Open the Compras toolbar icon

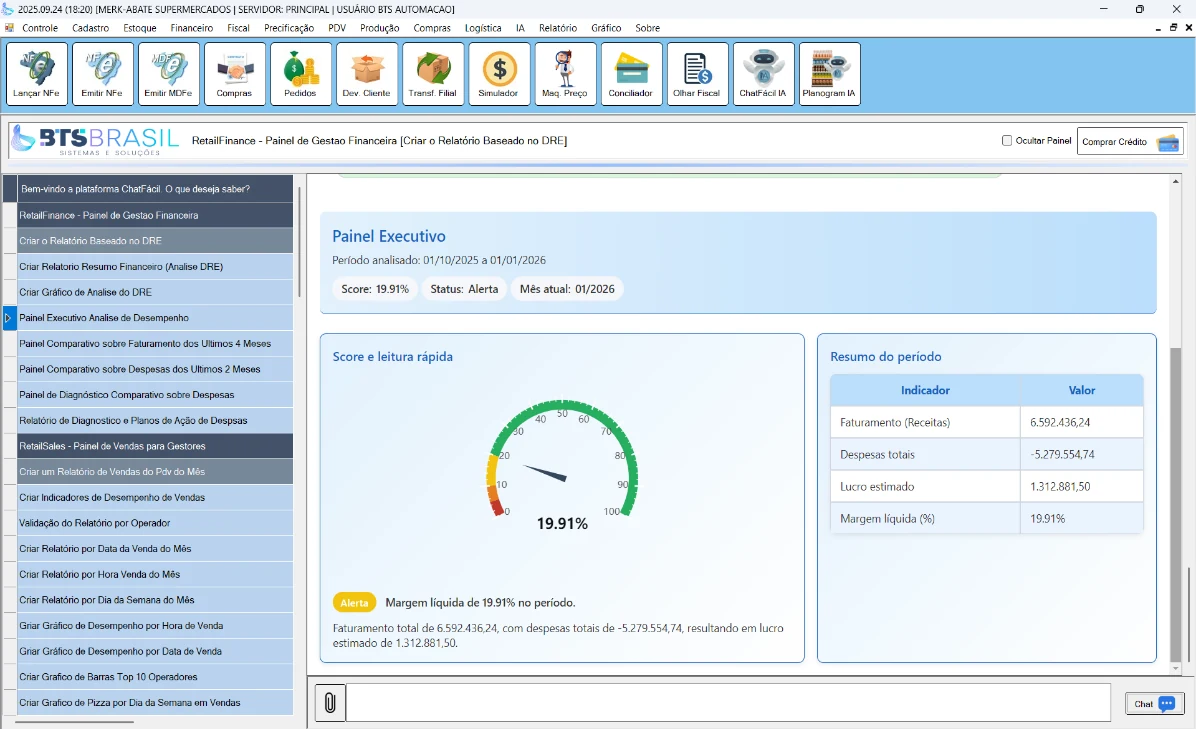click(235, 73)
